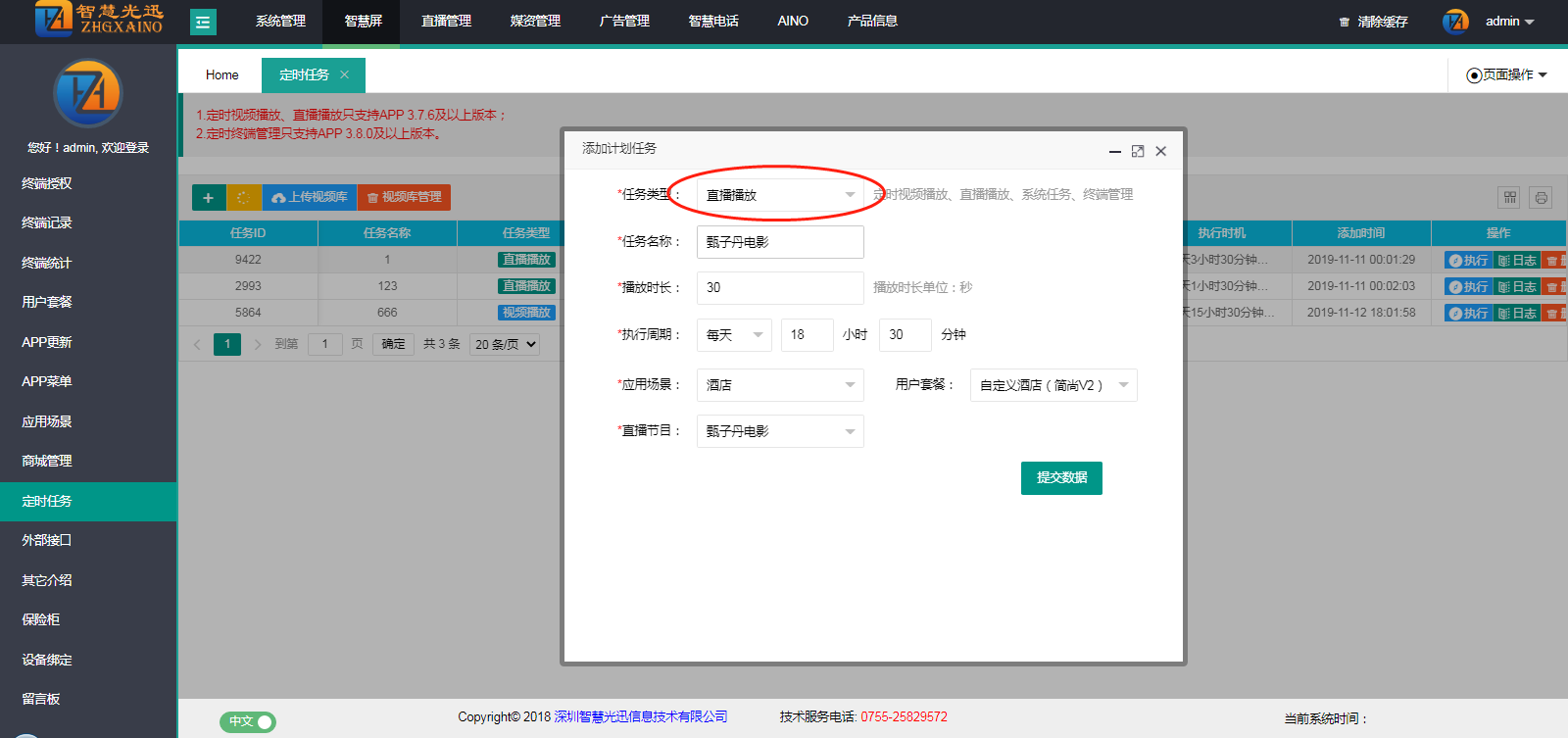
Task: Click 上传视频库 cloud upload button
Action: (310, 198)
